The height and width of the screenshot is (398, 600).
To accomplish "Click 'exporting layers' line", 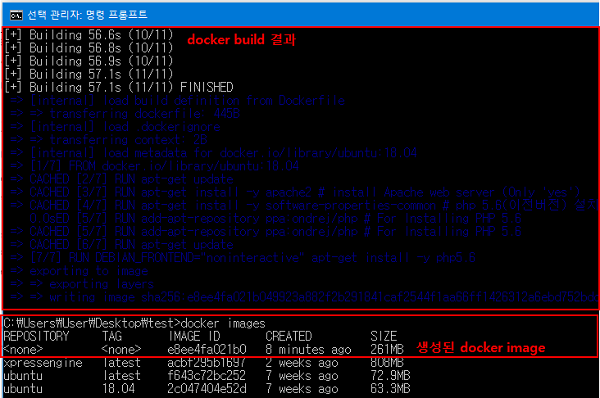I will pyautogui.click(x=82, y=284).
